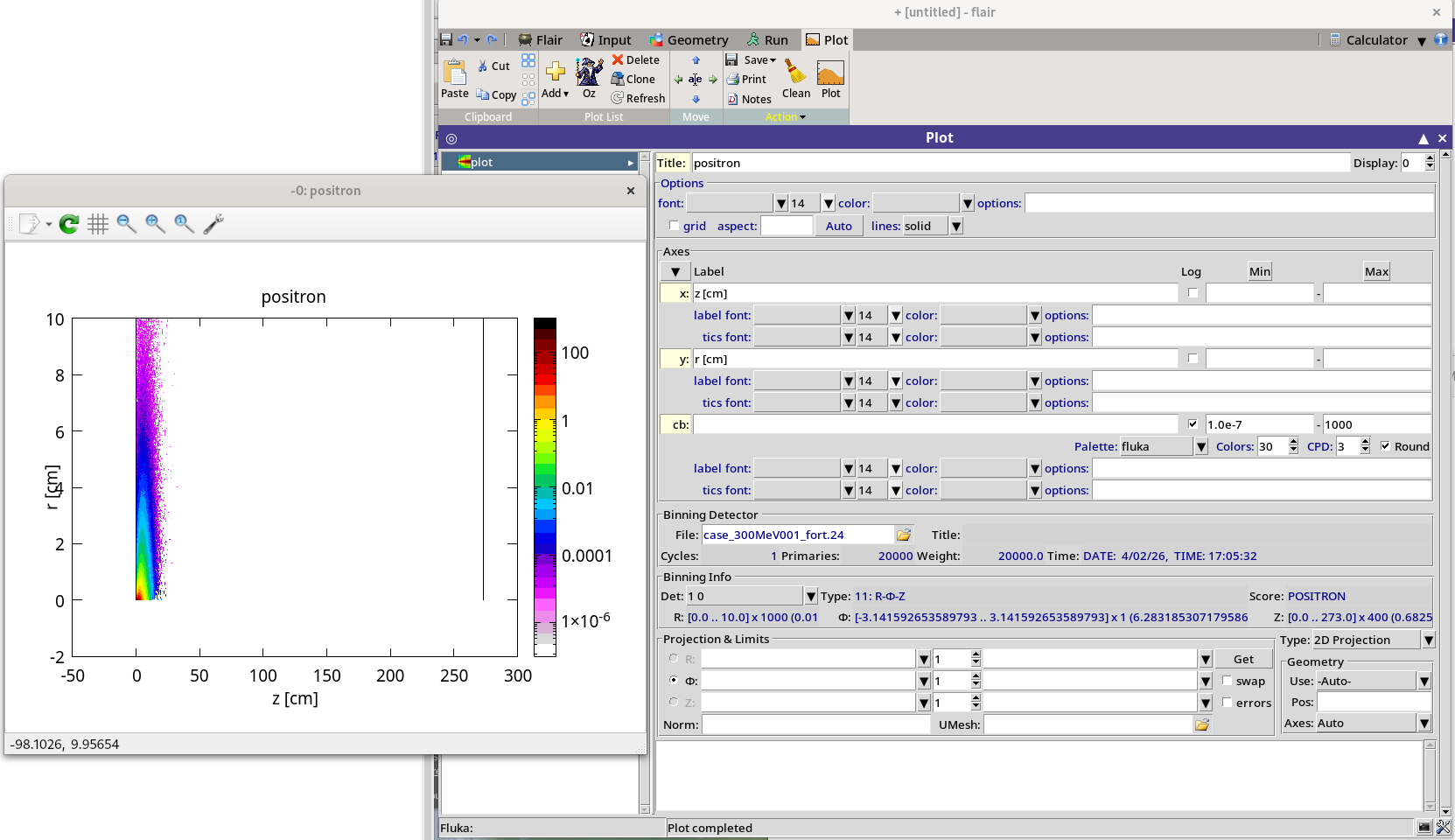Click the replot refresh icon in plot window

click(69, 225)
